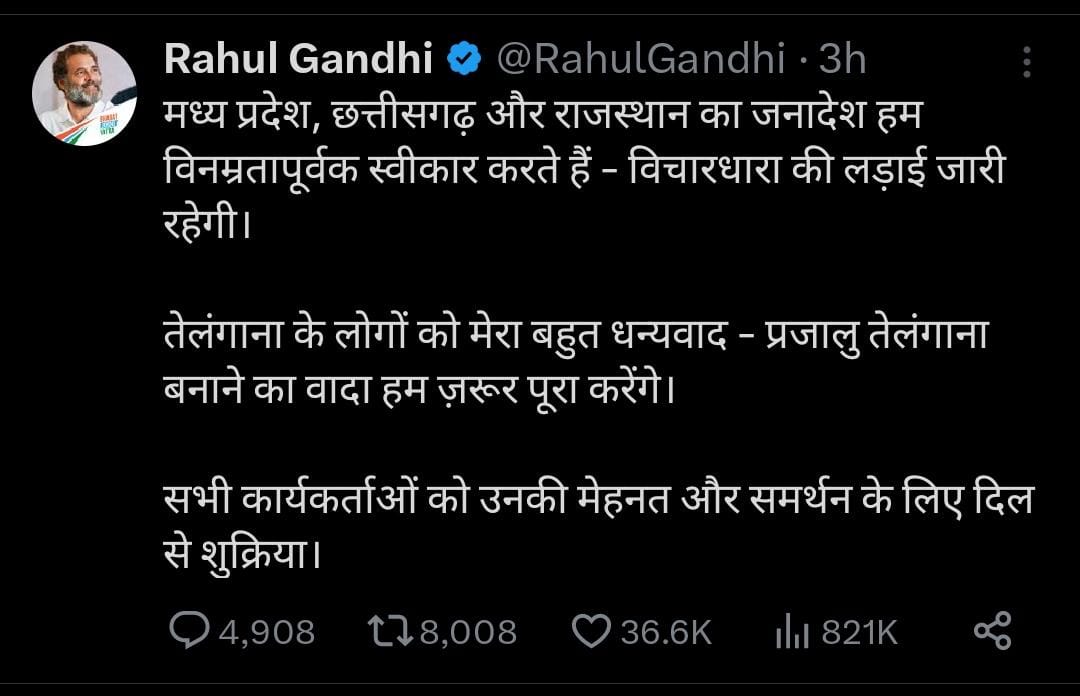Click the reply speech bubble icon

tap(187, 631)
